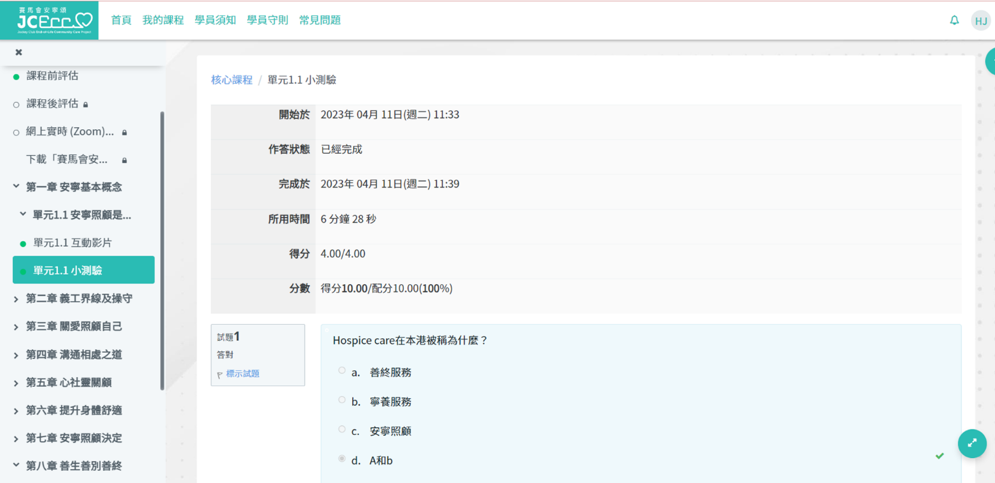
Task: Expand 第二章 義工界線及操守 chapter
Action: point(16,299)
